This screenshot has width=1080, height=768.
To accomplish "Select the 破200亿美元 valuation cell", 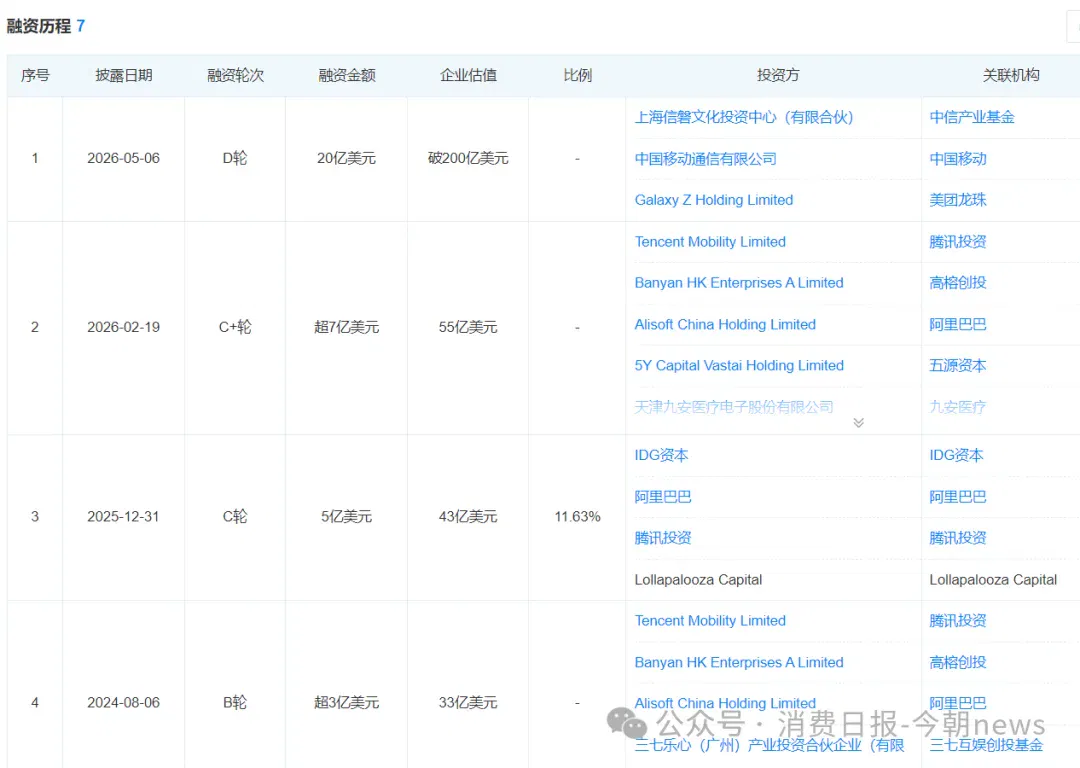I will click(468, 158).
